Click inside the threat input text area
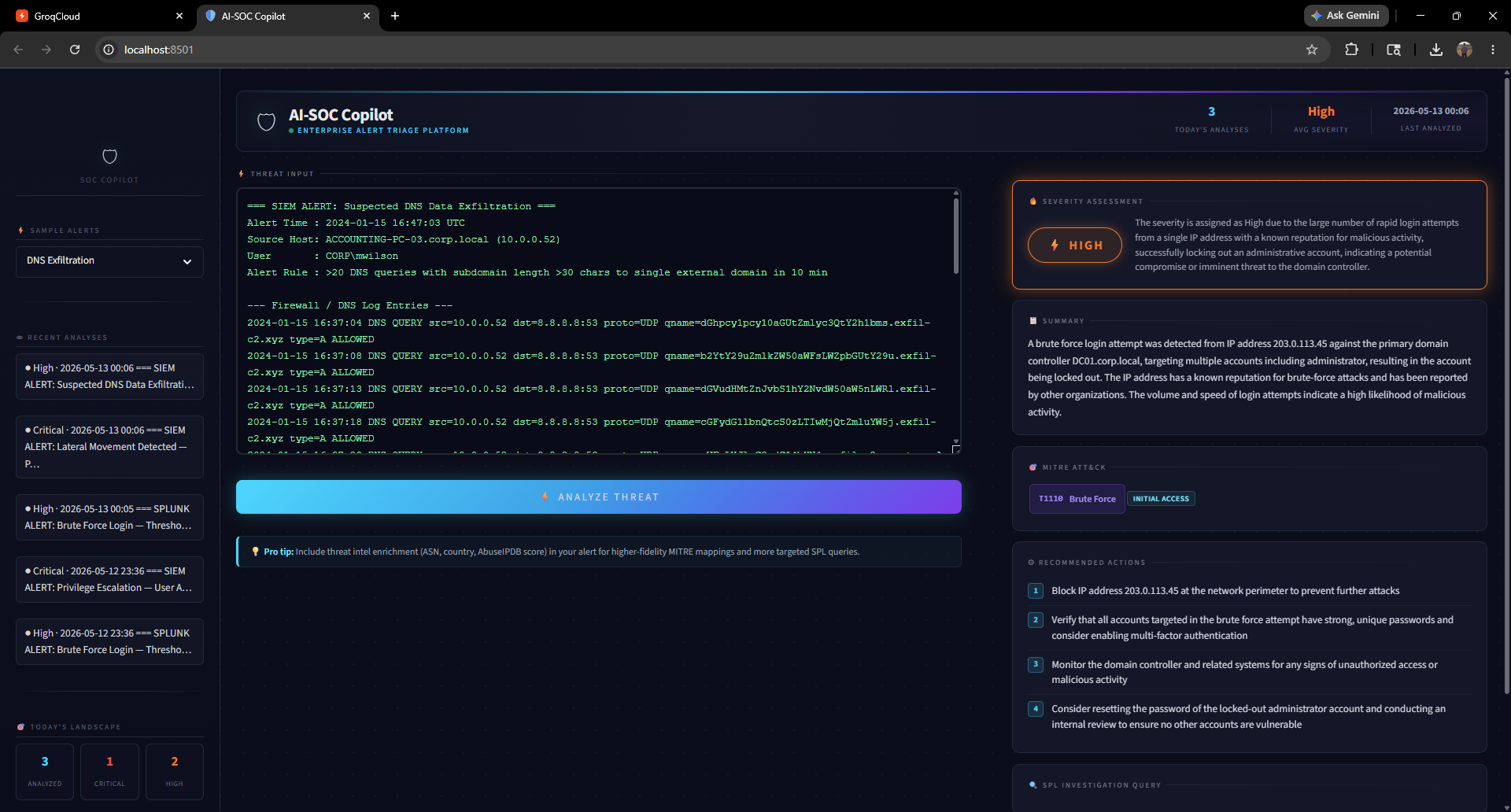Image resolution: width=1511 pixels, height=812 pixels. coord(594,321)
